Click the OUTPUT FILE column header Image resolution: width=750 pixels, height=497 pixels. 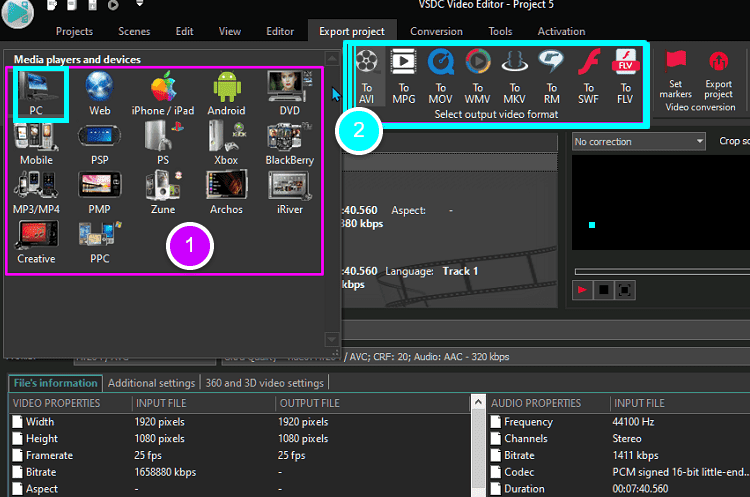pos(373,403)
